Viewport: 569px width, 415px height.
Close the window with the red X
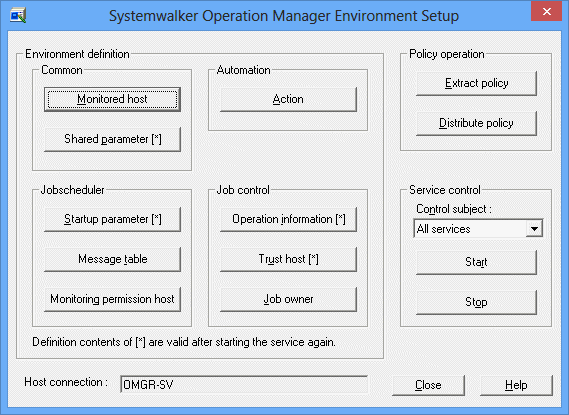pyautogui.click(x=547, y=12)
